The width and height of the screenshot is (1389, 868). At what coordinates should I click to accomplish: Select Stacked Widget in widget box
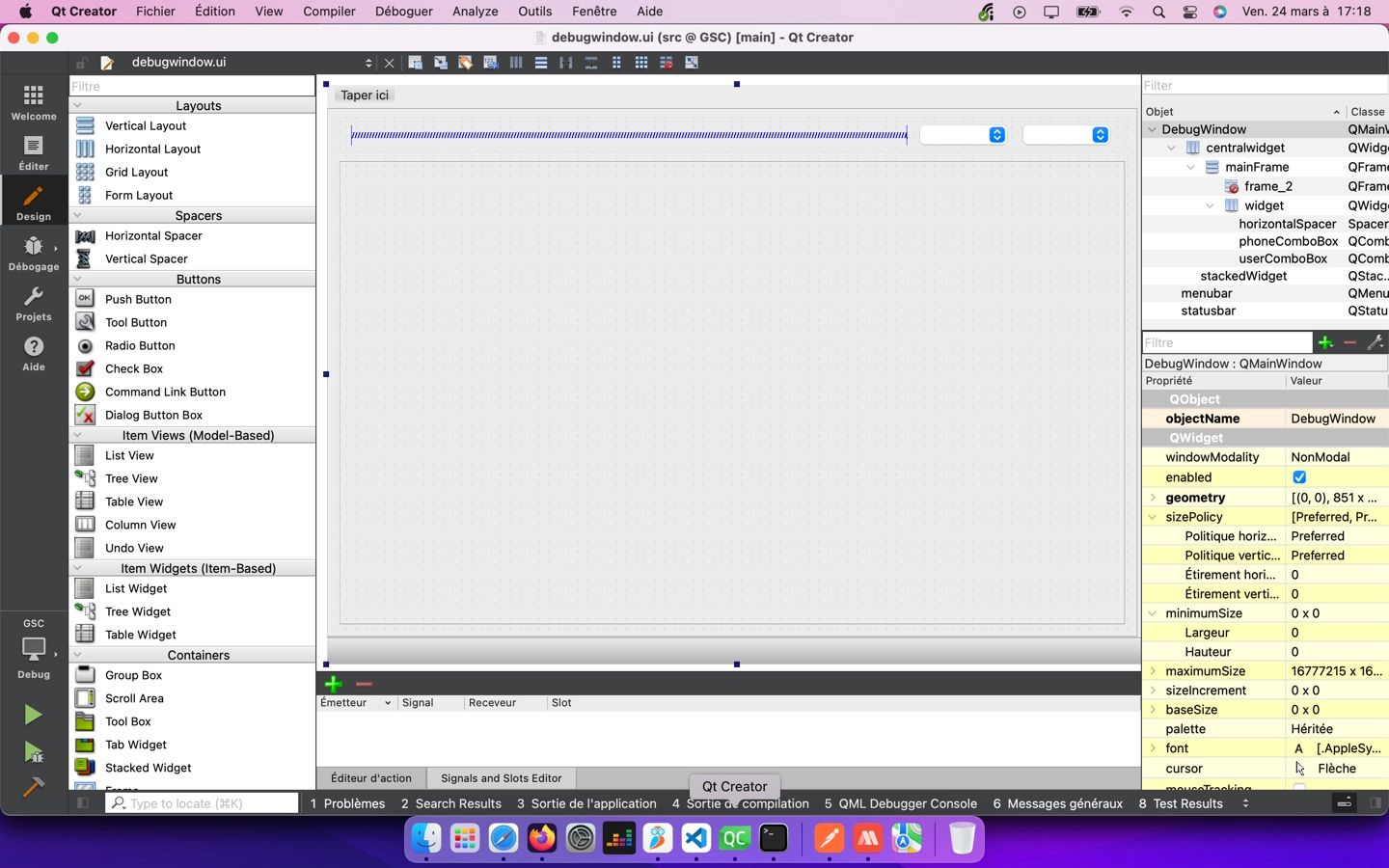click(x=148, y=768)
